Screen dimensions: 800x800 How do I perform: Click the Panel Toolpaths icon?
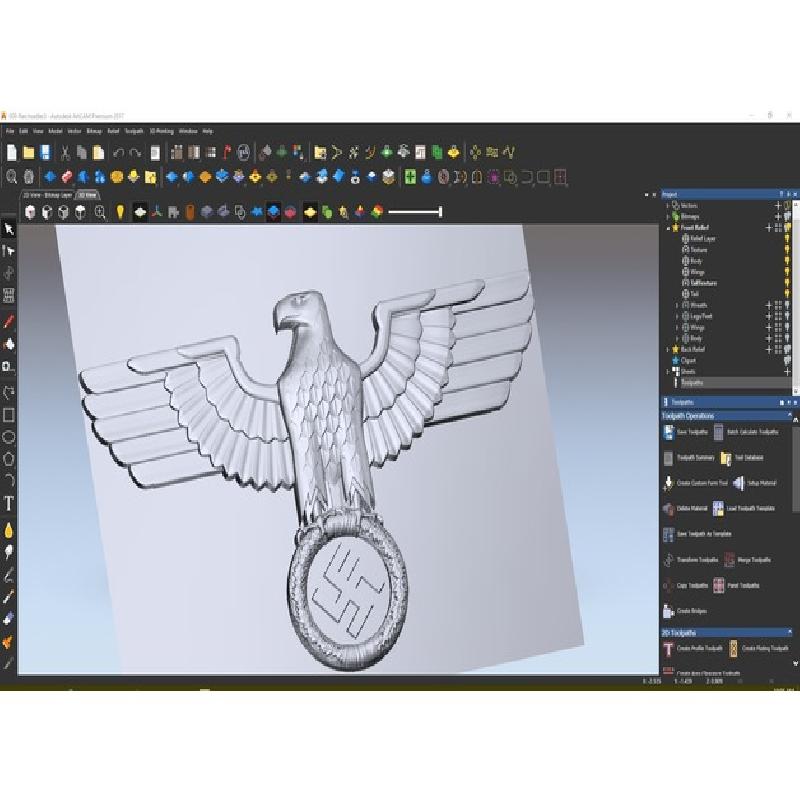point(718,585)
